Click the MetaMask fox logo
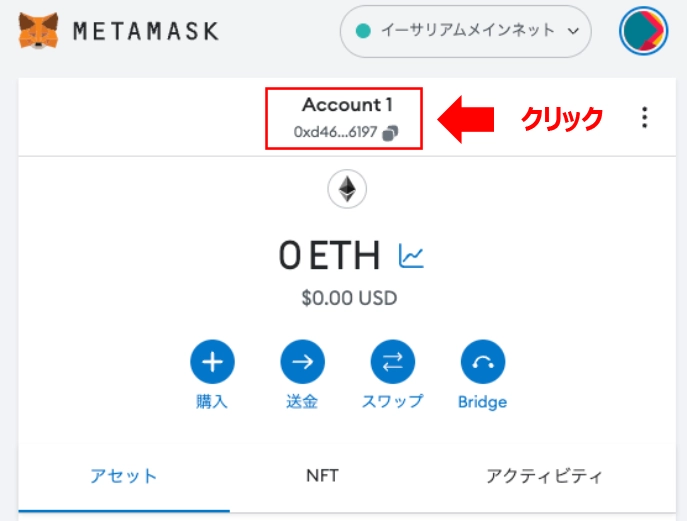Viewport: 687px width, 521px height. point(39,31)
